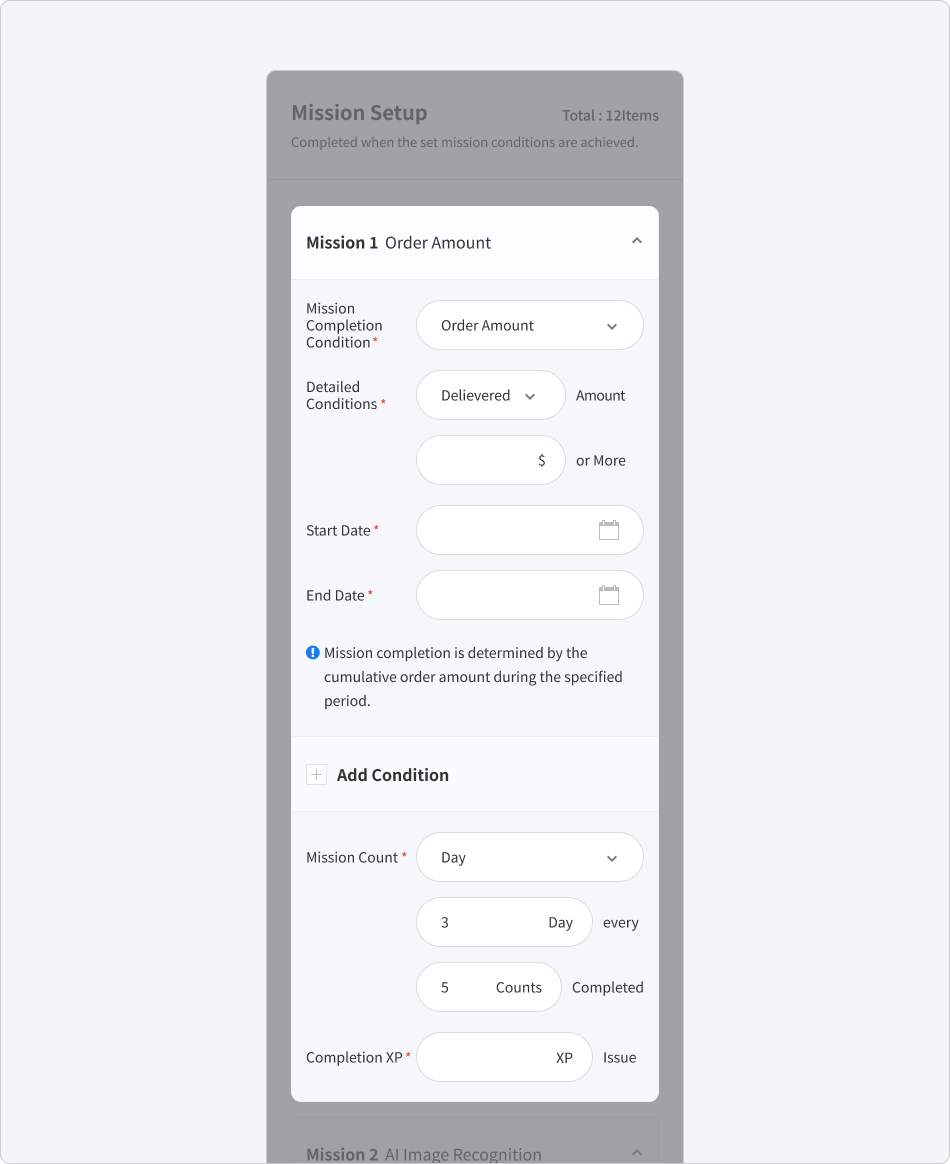Click Mission 1 Order Amount header
The width and height of the screenshot is (950, 1164).
pyautogui.click(x=399, y=243)
